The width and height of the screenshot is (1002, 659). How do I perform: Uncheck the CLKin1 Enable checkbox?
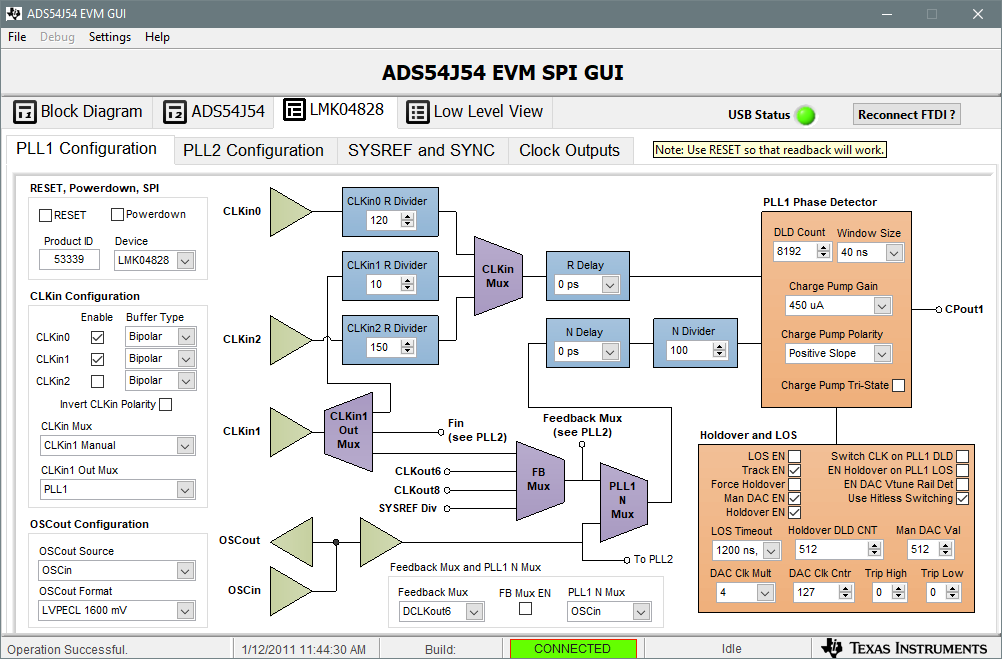[97, 359]
